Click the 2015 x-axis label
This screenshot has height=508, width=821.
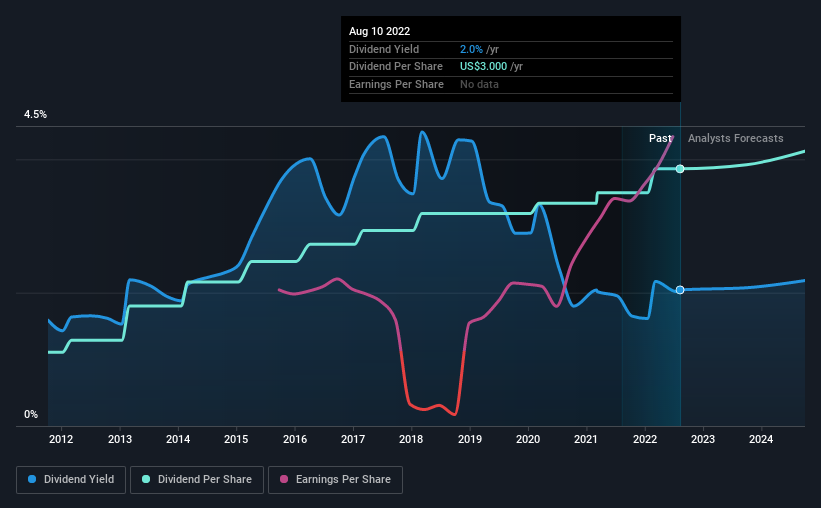pos(236,439)
